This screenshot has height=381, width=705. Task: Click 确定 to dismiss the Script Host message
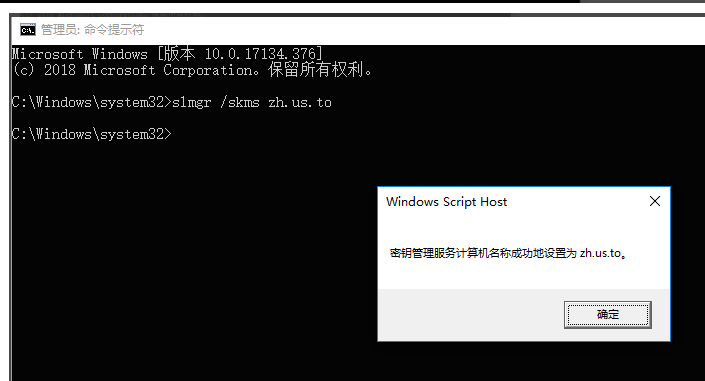[607, 314]
